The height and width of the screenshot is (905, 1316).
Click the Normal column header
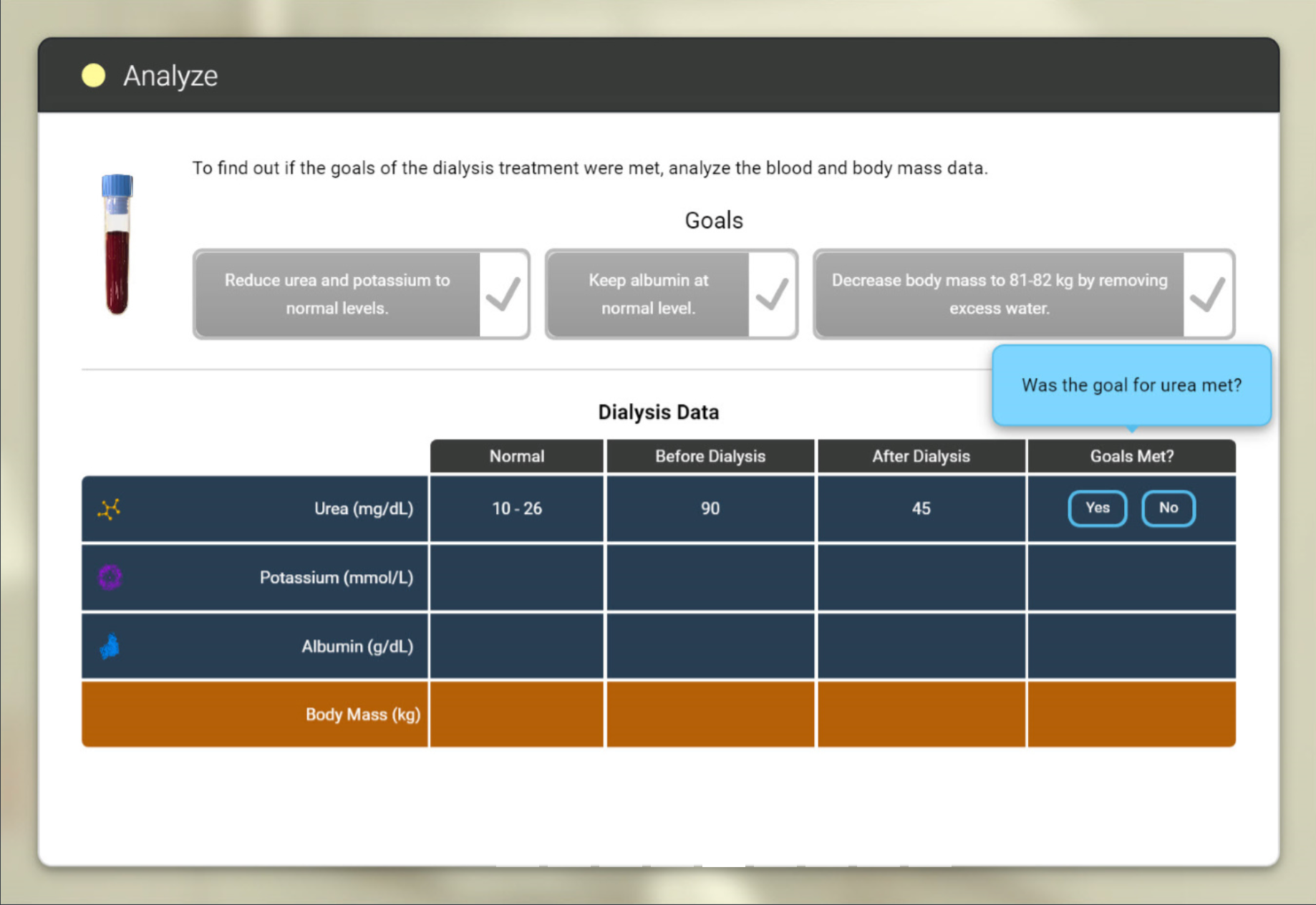click(516, 456)
